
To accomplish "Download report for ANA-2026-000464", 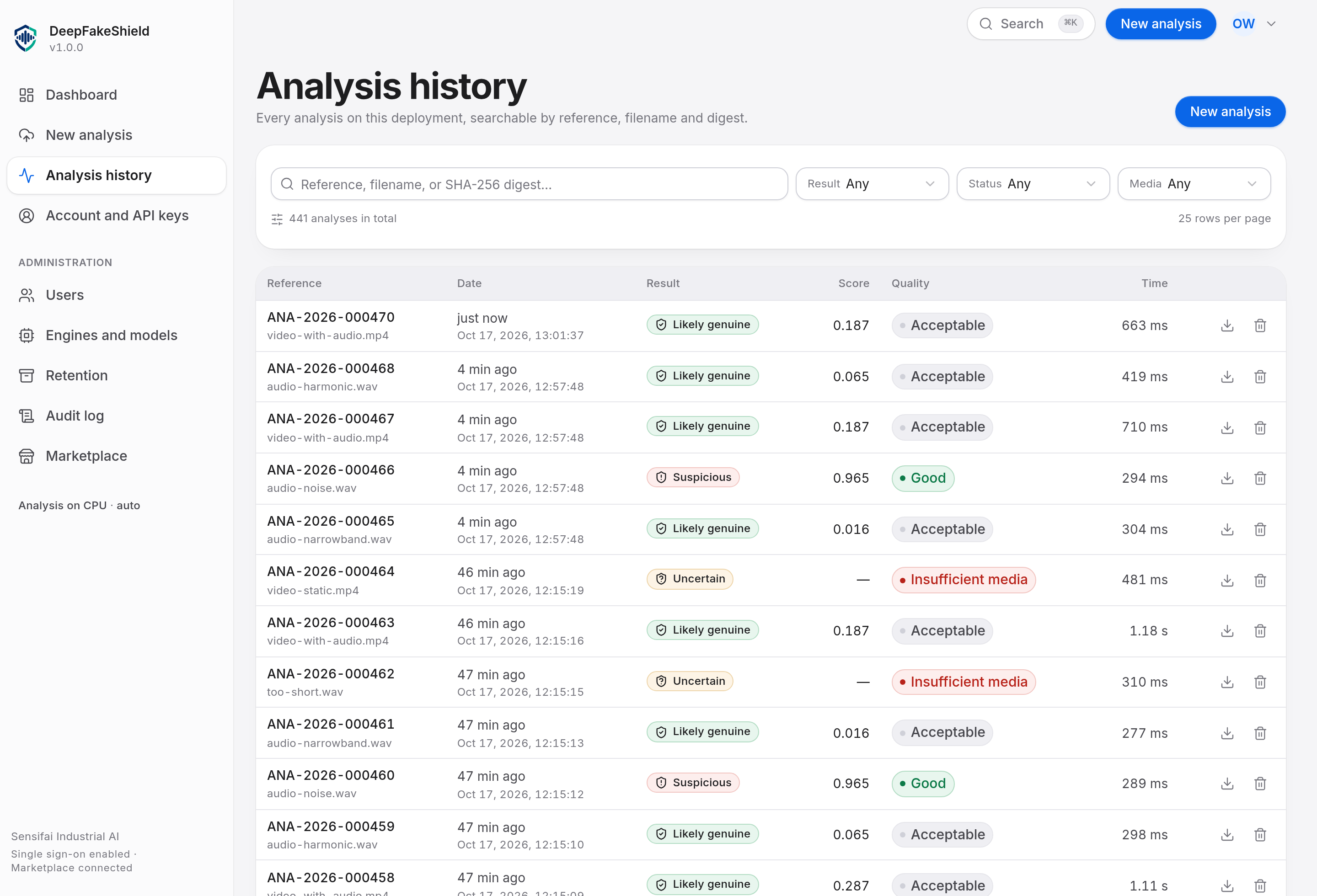I will point(1227,580).
